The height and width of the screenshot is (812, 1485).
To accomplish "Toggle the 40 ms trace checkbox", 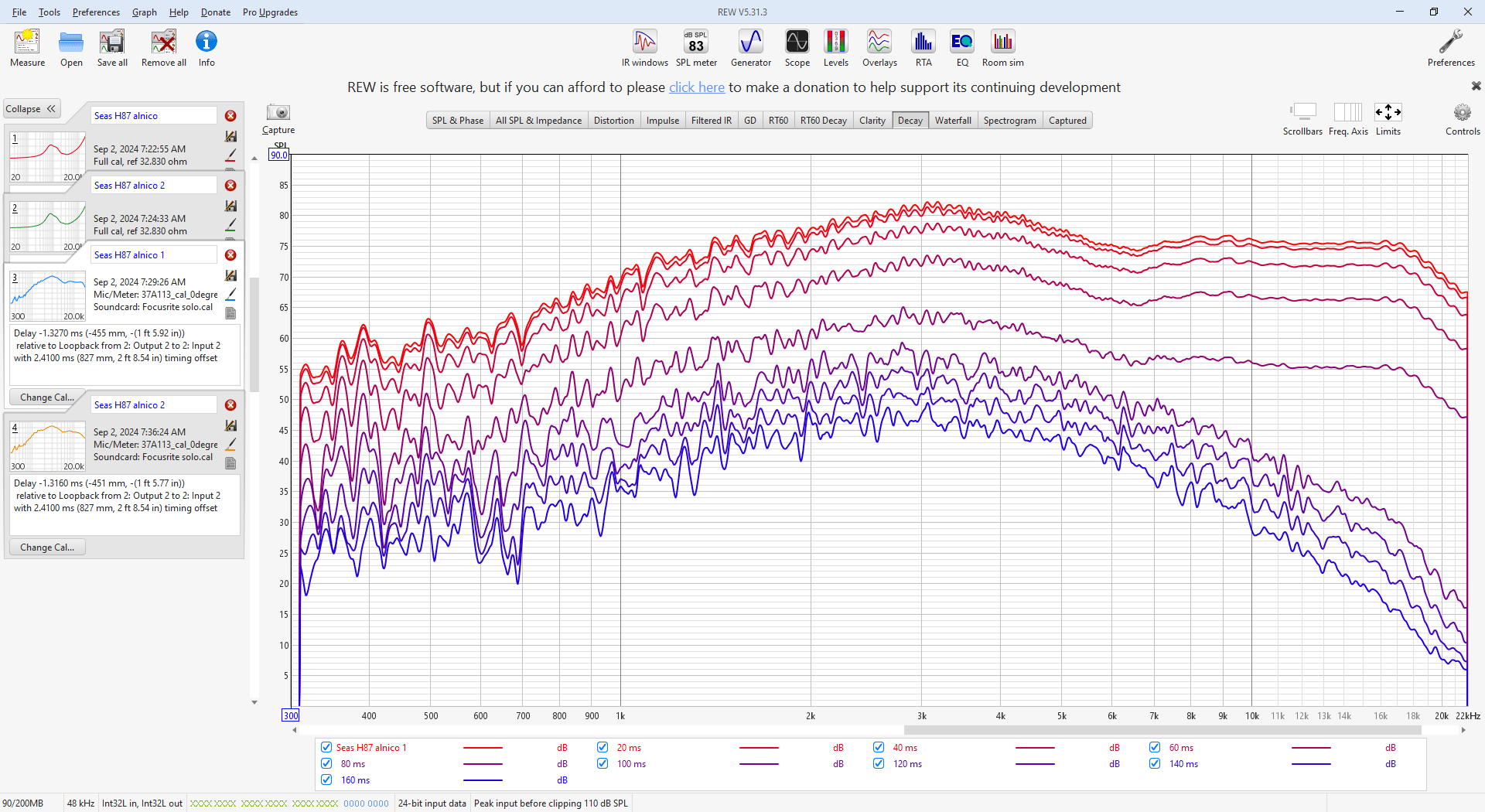I will [x=879, y=747].
